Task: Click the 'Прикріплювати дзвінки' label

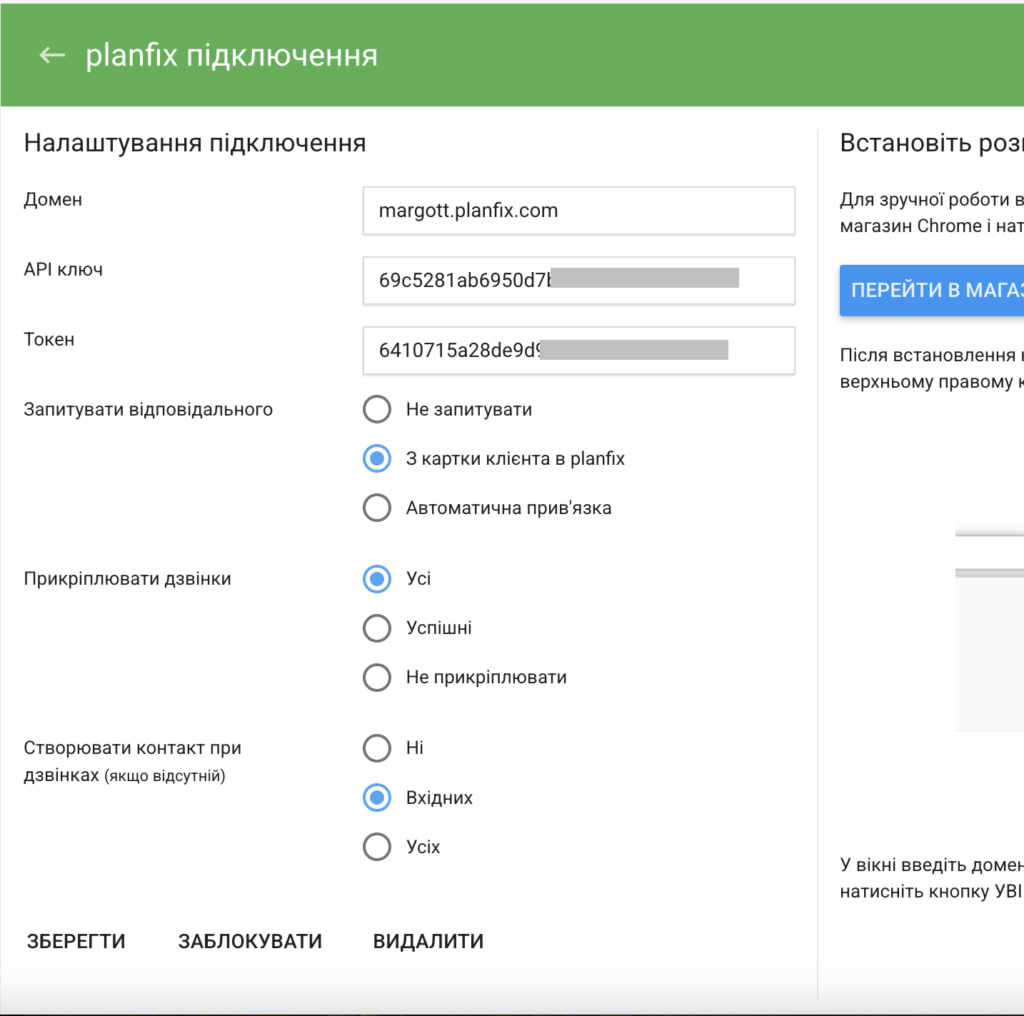Action: coord(127,579)
